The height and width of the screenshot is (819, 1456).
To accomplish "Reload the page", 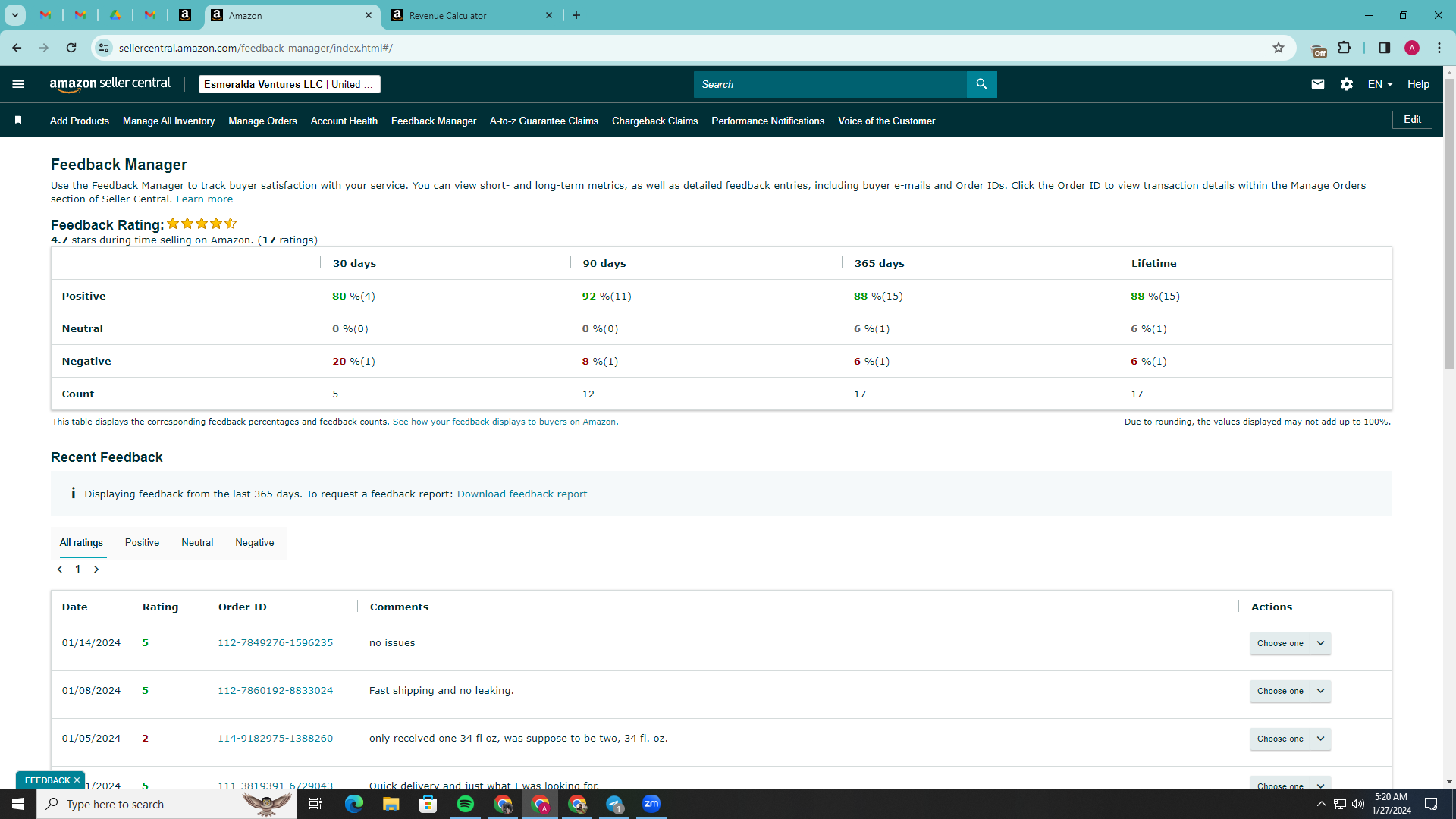I will tap(71, 48).
